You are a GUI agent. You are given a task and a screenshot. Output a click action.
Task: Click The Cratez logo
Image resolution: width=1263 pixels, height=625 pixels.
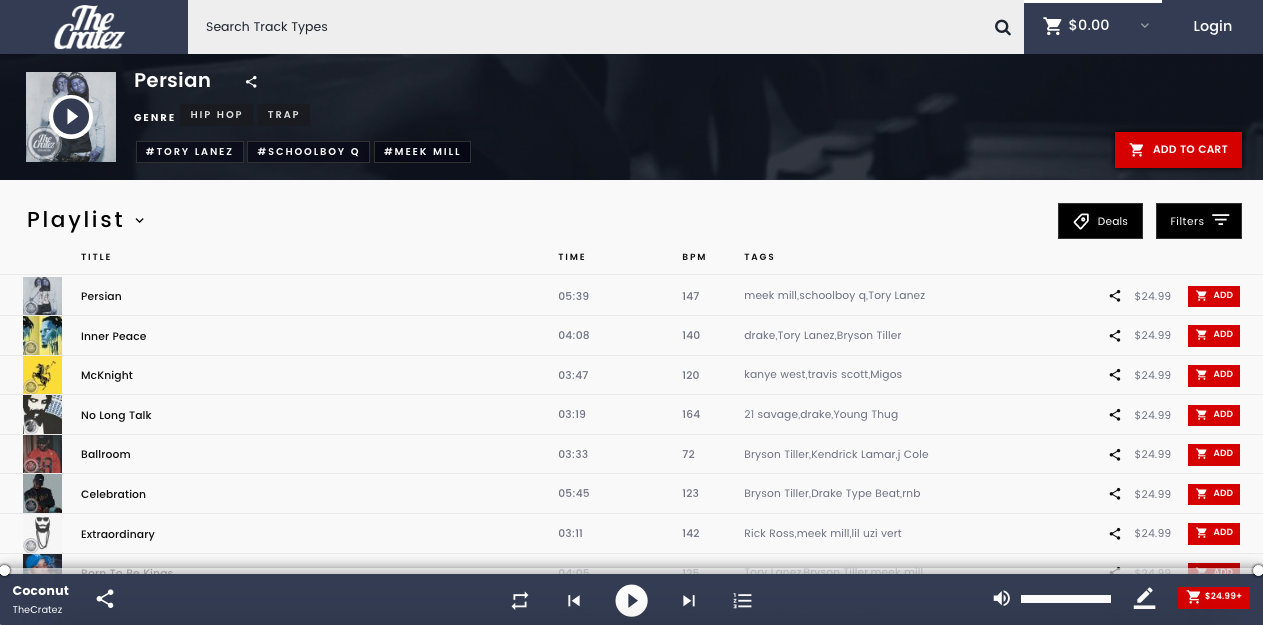[x=89, y=27]
